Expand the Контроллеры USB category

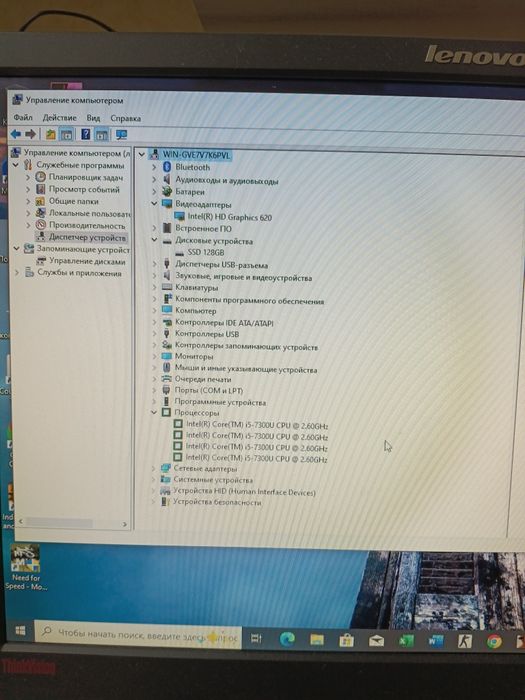click(154, 333)
